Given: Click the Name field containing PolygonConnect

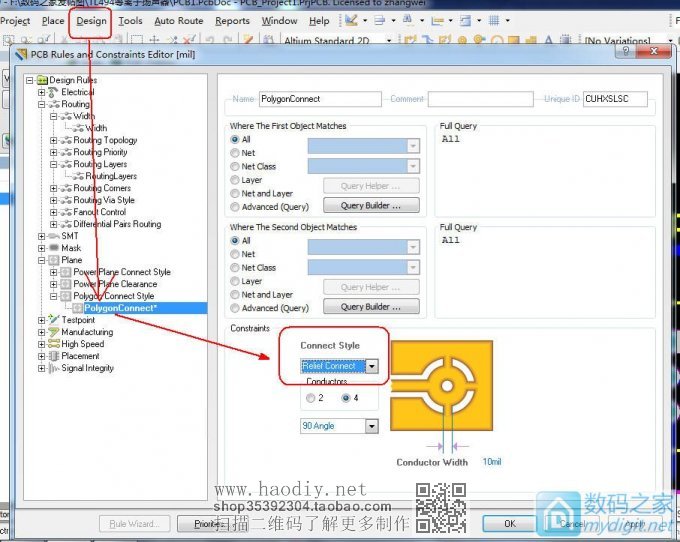Looking at the screenshot, I should pyautogui.click(x=320, y=99).
